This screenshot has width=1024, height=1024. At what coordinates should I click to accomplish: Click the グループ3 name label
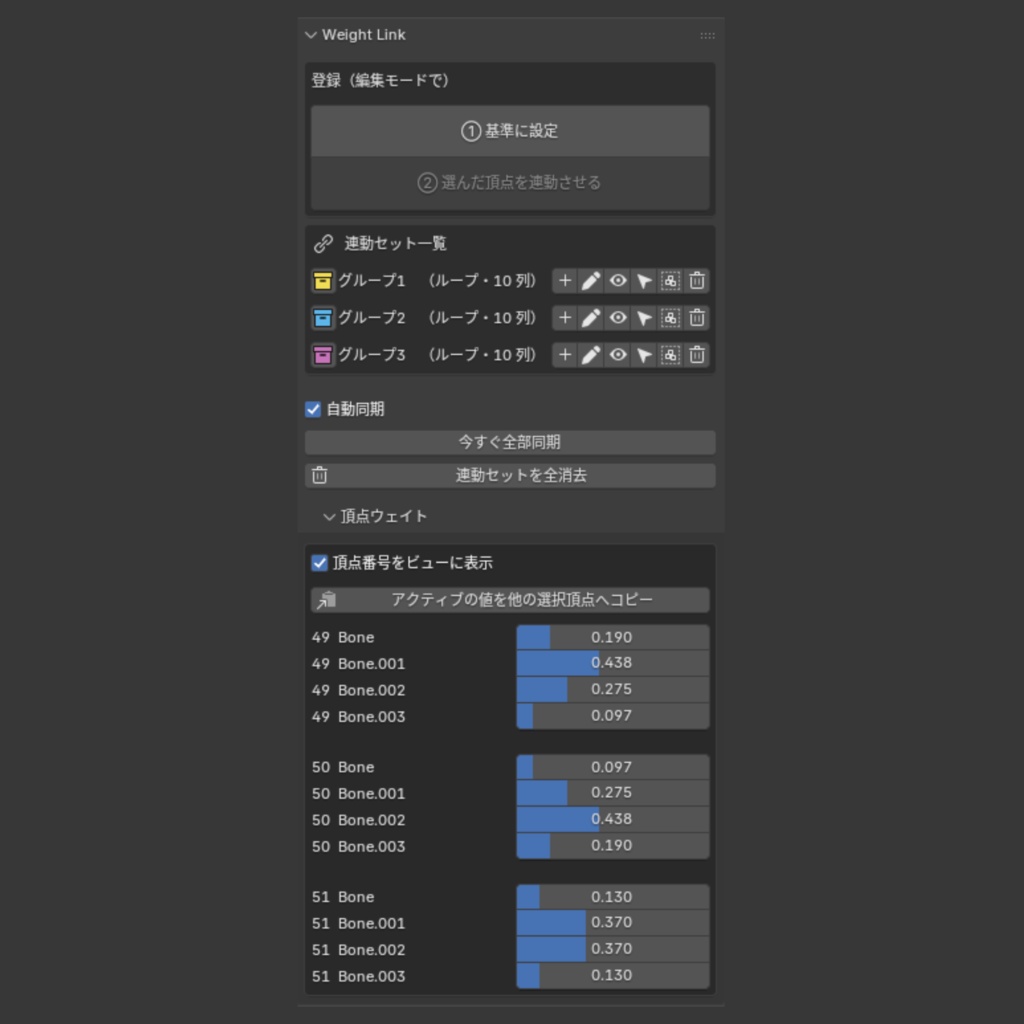[x=372, y=355]
